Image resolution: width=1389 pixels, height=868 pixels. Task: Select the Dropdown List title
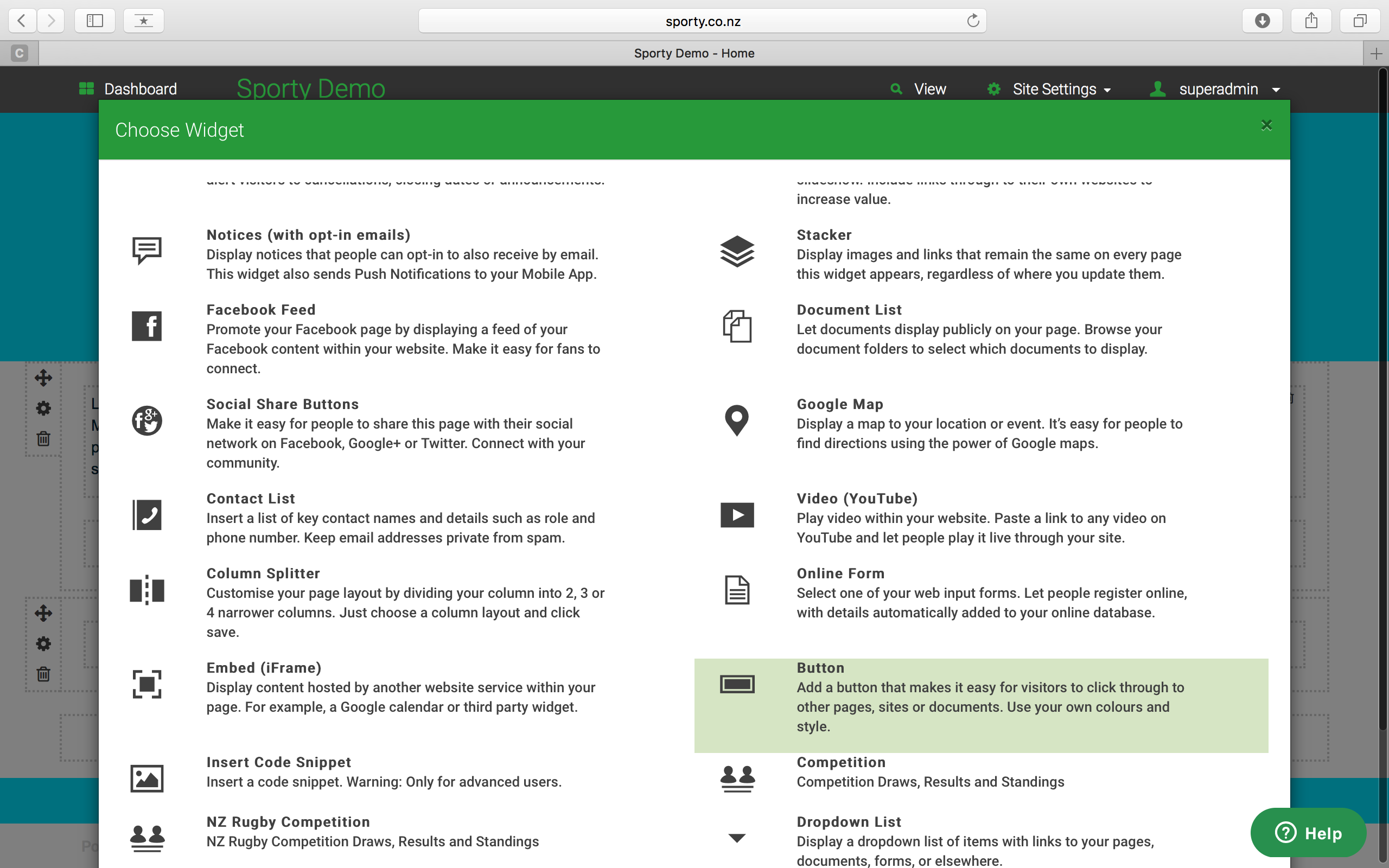[x=849, y=821]
